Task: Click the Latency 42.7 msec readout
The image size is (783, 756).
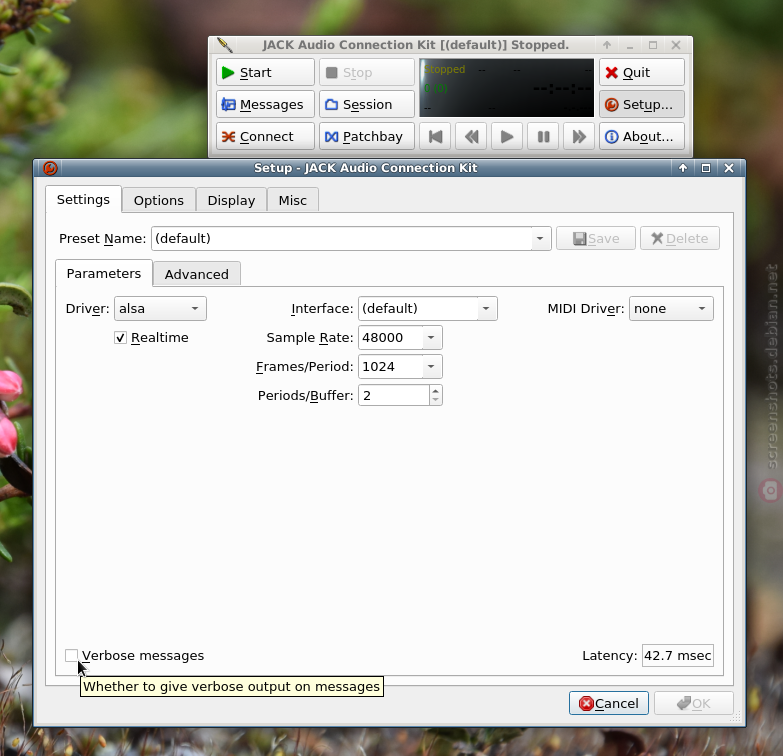Action: (x=678, y=656)
